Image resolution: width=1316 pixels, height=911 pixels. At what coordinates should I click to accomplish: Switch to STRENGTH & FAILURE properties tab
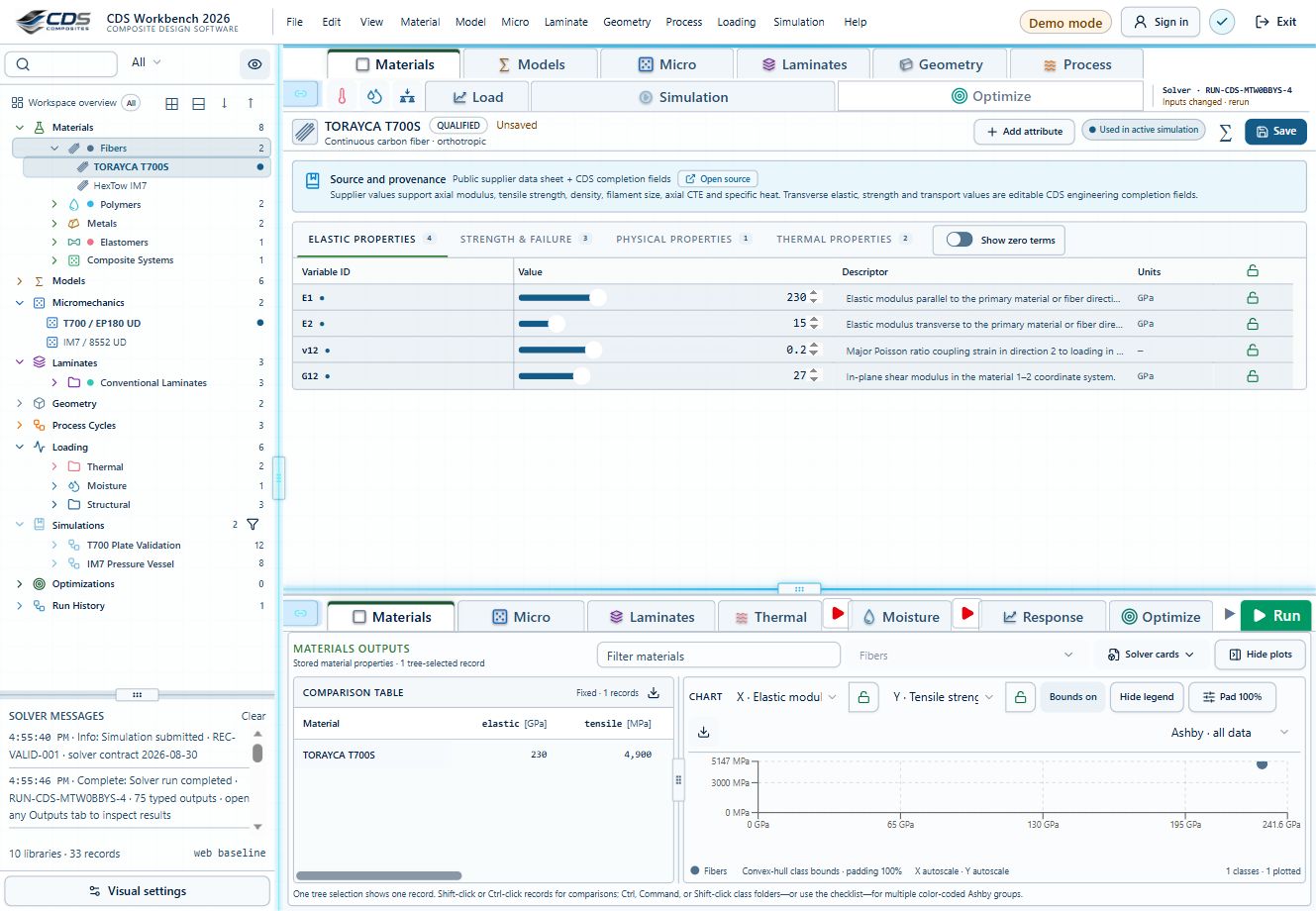pyautogui.click(x=525, y=240)
